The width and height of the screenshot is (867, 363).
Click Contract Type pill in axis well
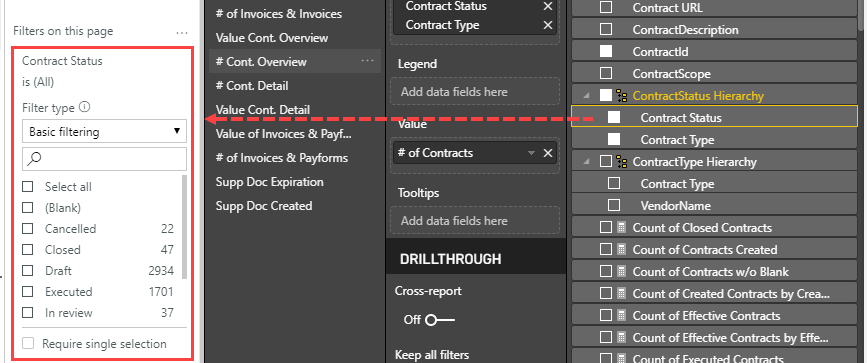[x=442, y=25]
